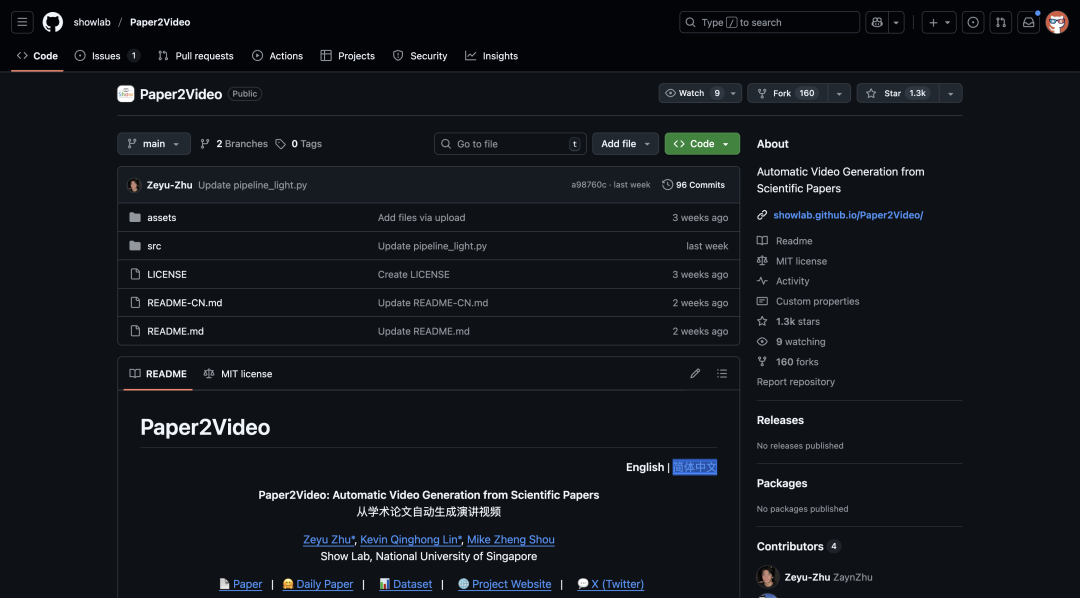Focus the 'Type / to search' field
Screen dimensions: 1080x598
coord(769,22)
